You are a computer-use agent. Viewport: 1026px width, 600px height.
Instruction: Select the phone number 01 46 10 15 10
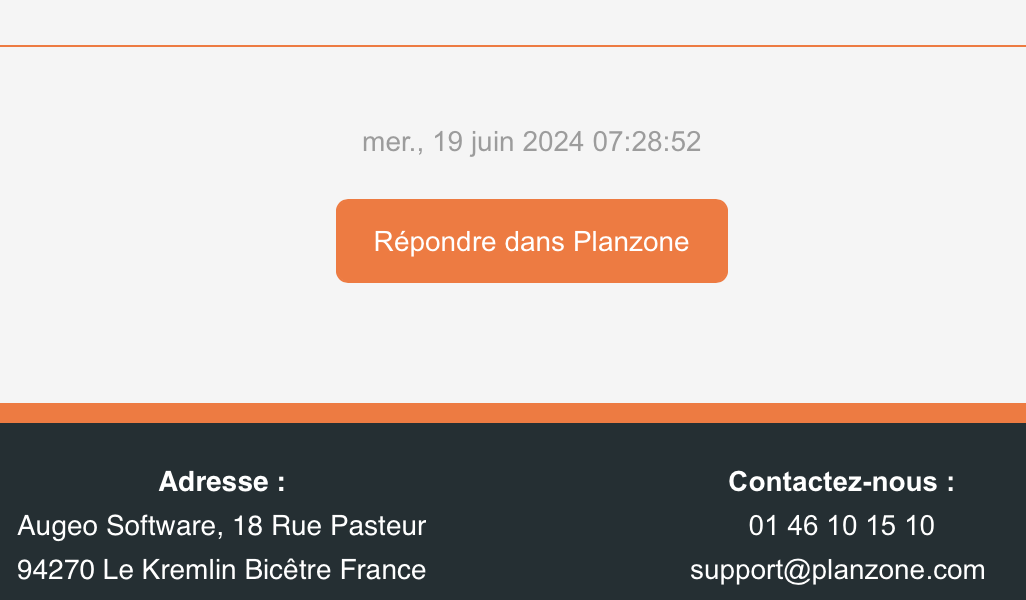841,525
